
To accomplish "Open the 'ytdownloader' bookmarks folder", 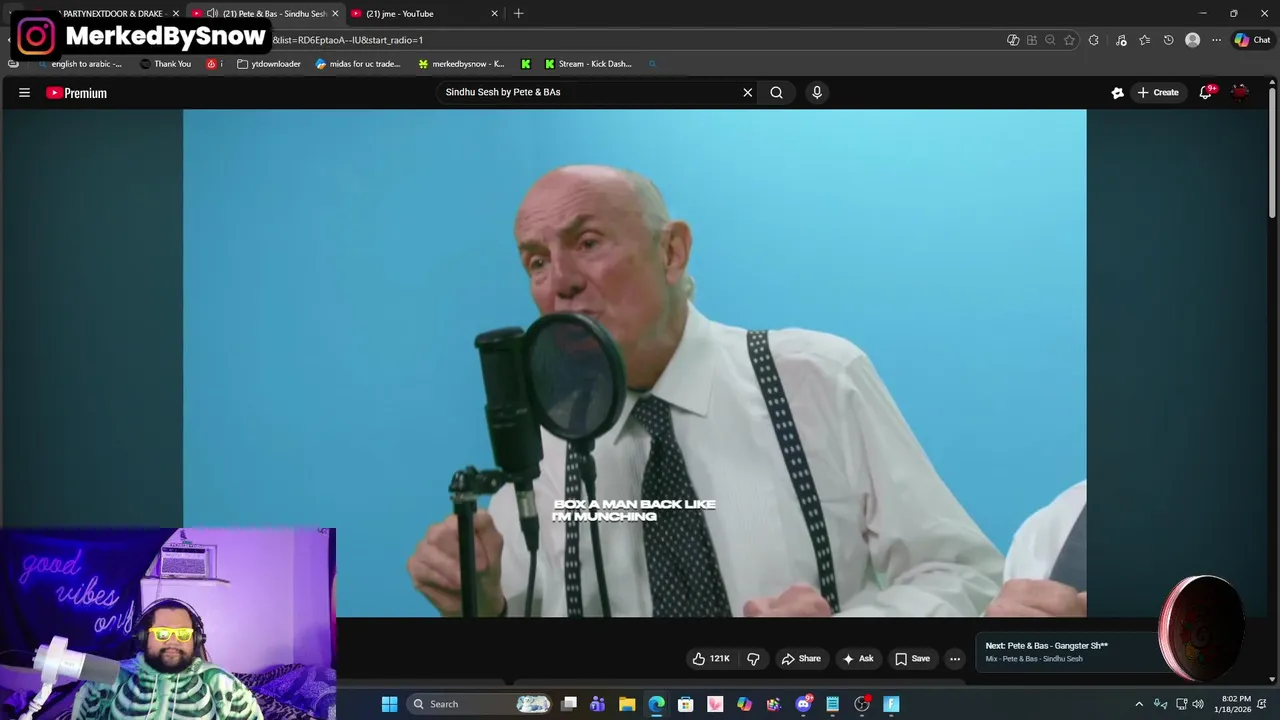I will click(269, 64).
